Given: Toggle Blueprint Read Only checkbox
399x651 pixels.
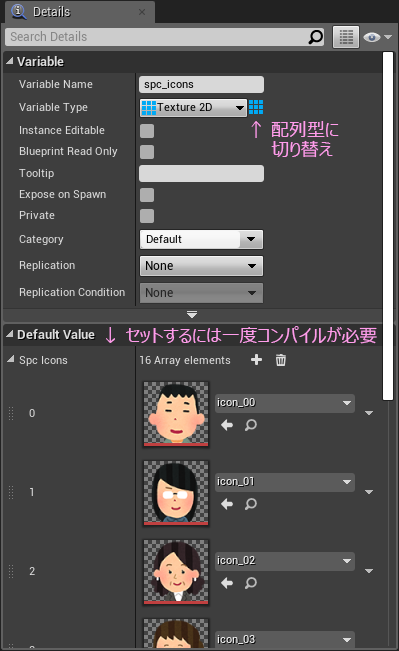Looking at the screenshot, I should (x=147, y=152).
